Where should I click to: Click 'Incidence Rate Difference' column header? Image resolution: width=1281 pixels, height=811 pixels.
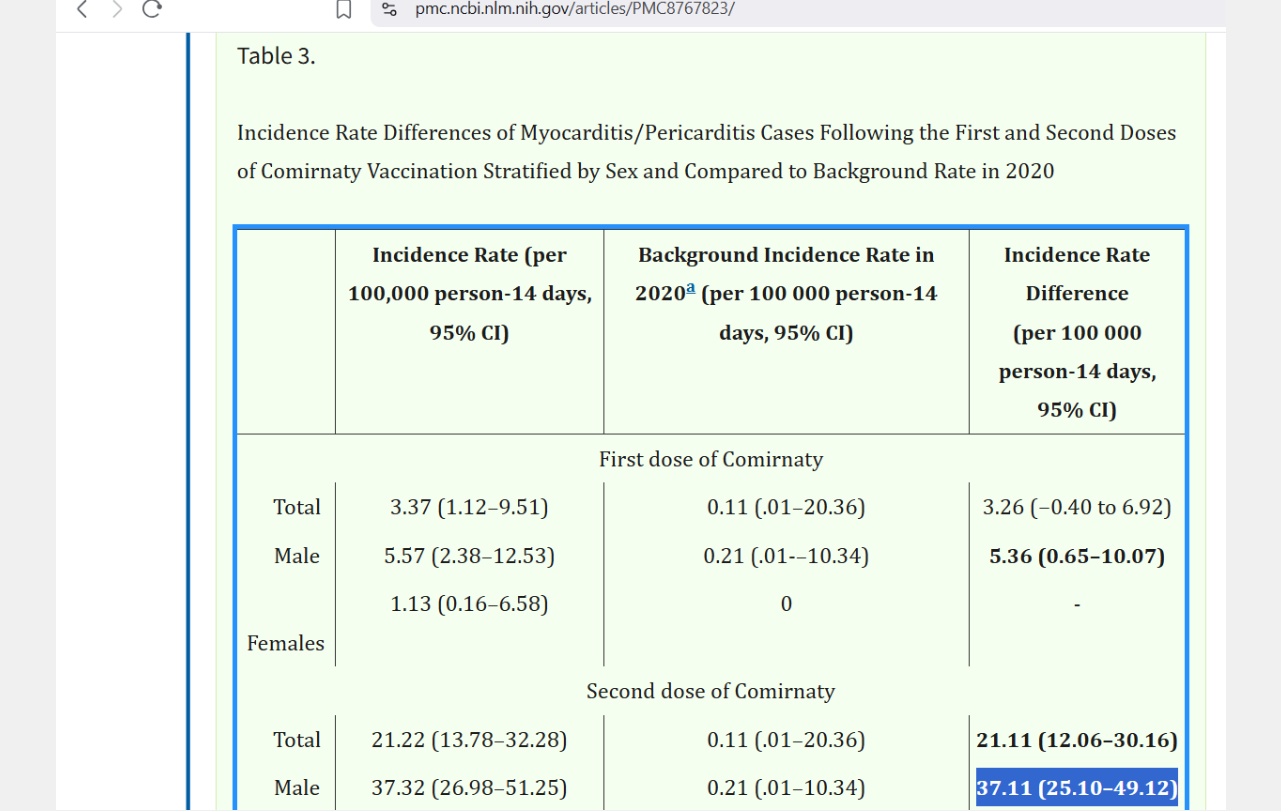[x=1077, y=332]
